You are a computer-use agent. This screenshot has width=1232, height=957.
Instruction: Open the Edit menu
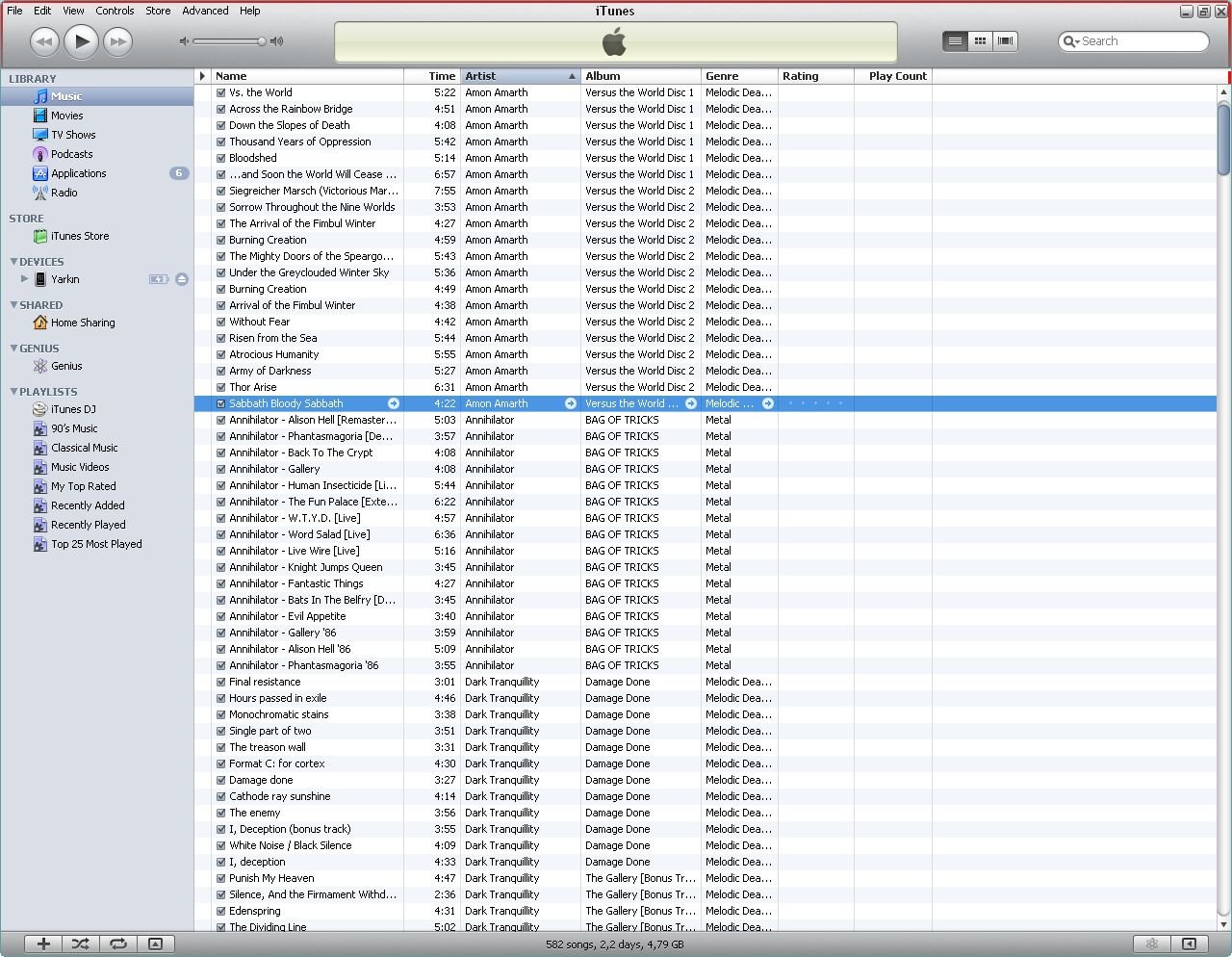pyautogui.click(x=42, y=11)
